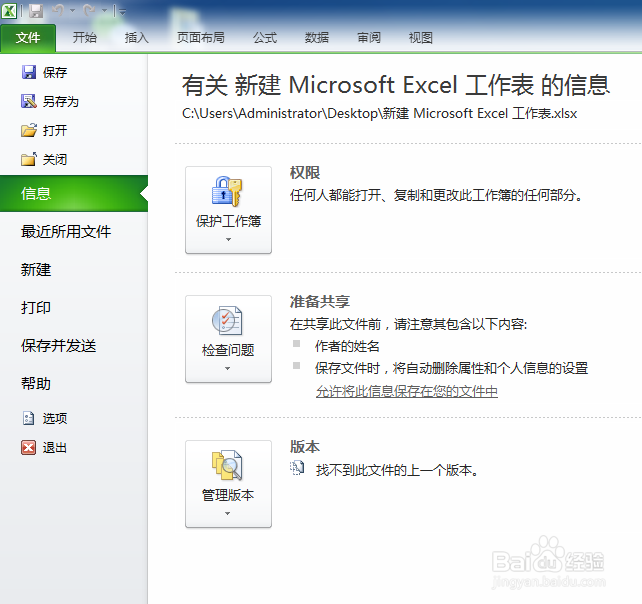Switch to the 公式 ribbon tab
Viewport: 642px width, 604px height.
coord(264,38)
